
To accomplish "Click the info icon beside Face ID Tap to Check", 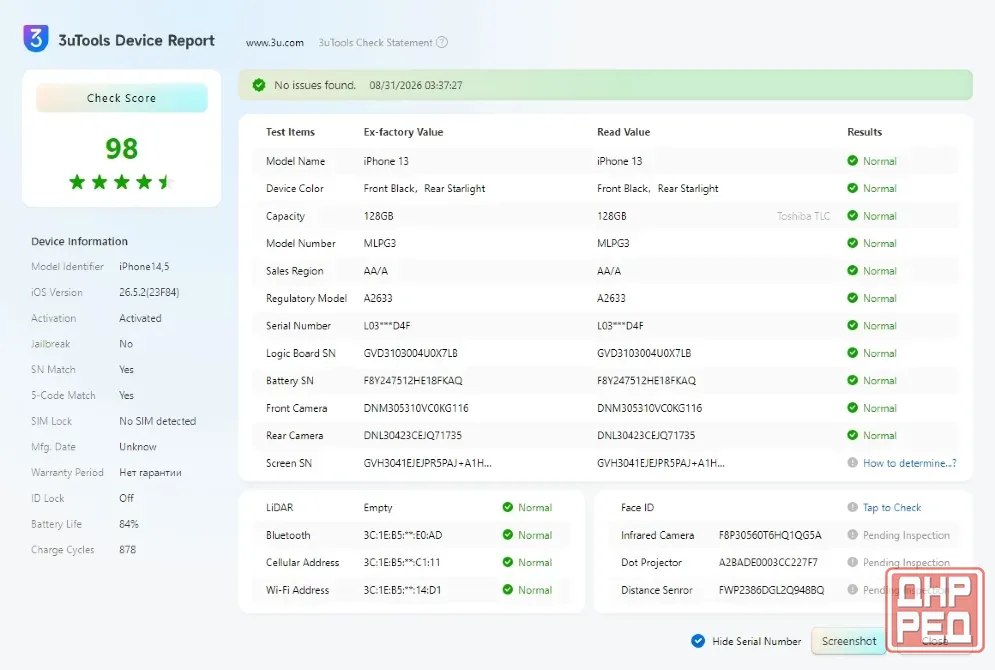I will pyautogui.click(x=852, y=507).
